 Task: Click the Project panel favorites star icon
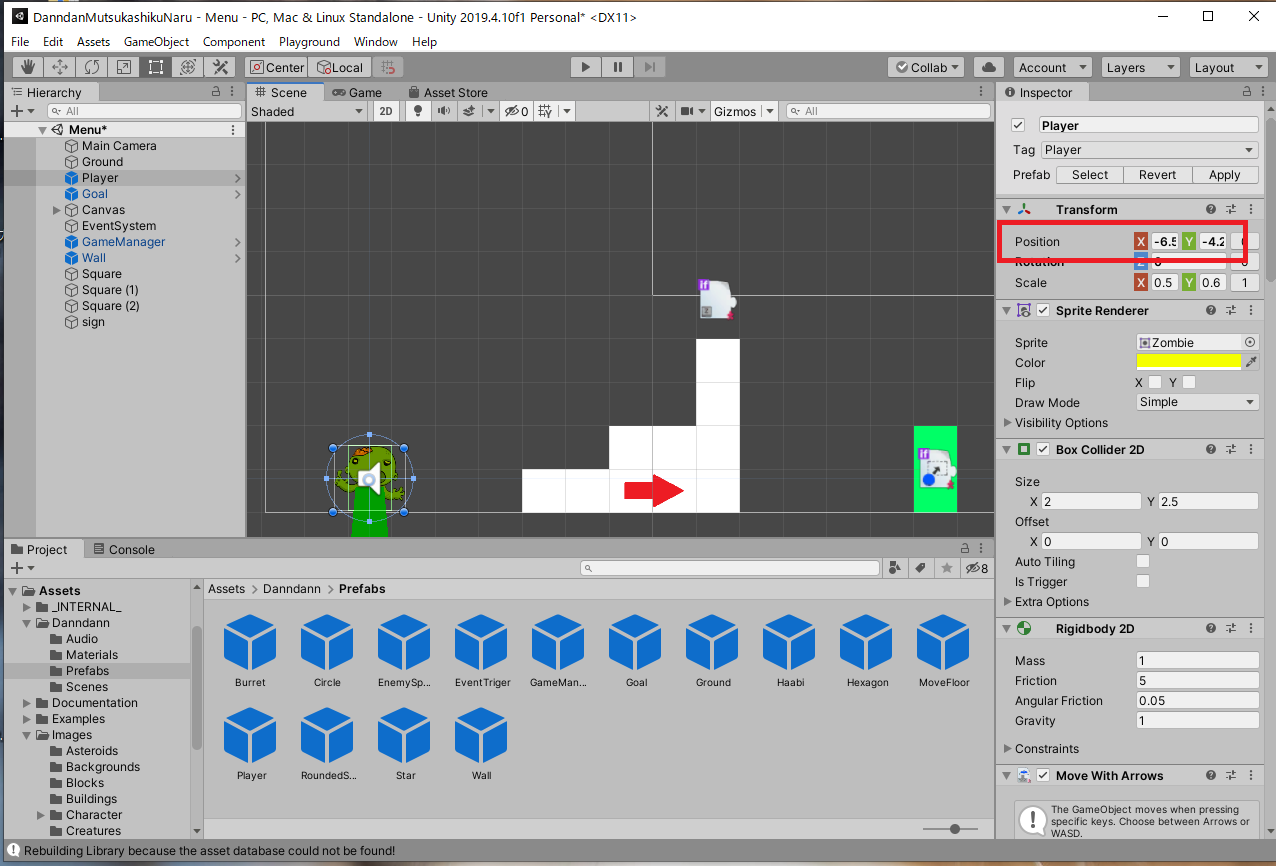946,568
